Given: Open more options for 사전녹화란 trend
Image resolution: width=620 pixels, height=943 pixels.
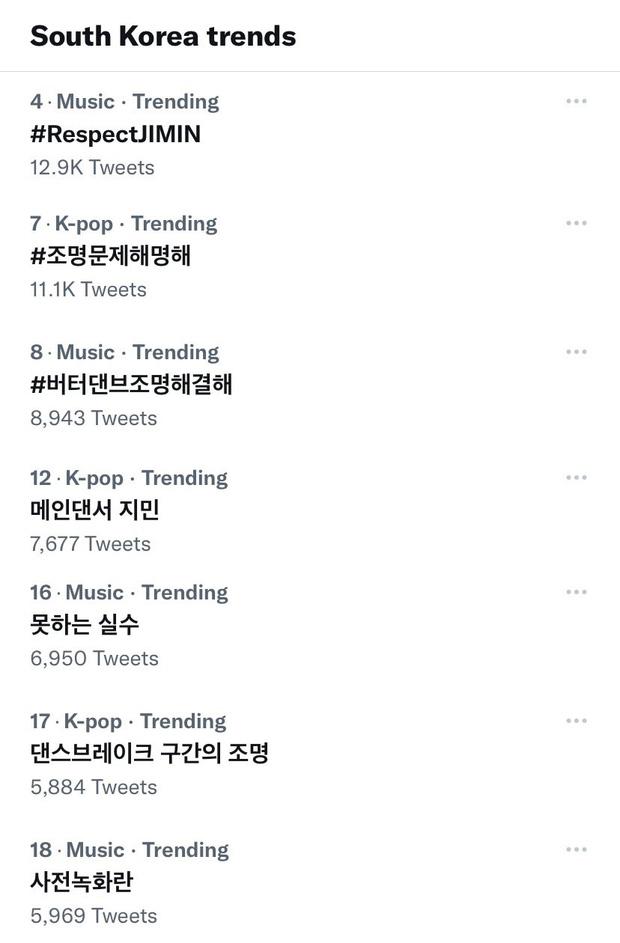Looking at the screenshot, I should pos(576,850).
